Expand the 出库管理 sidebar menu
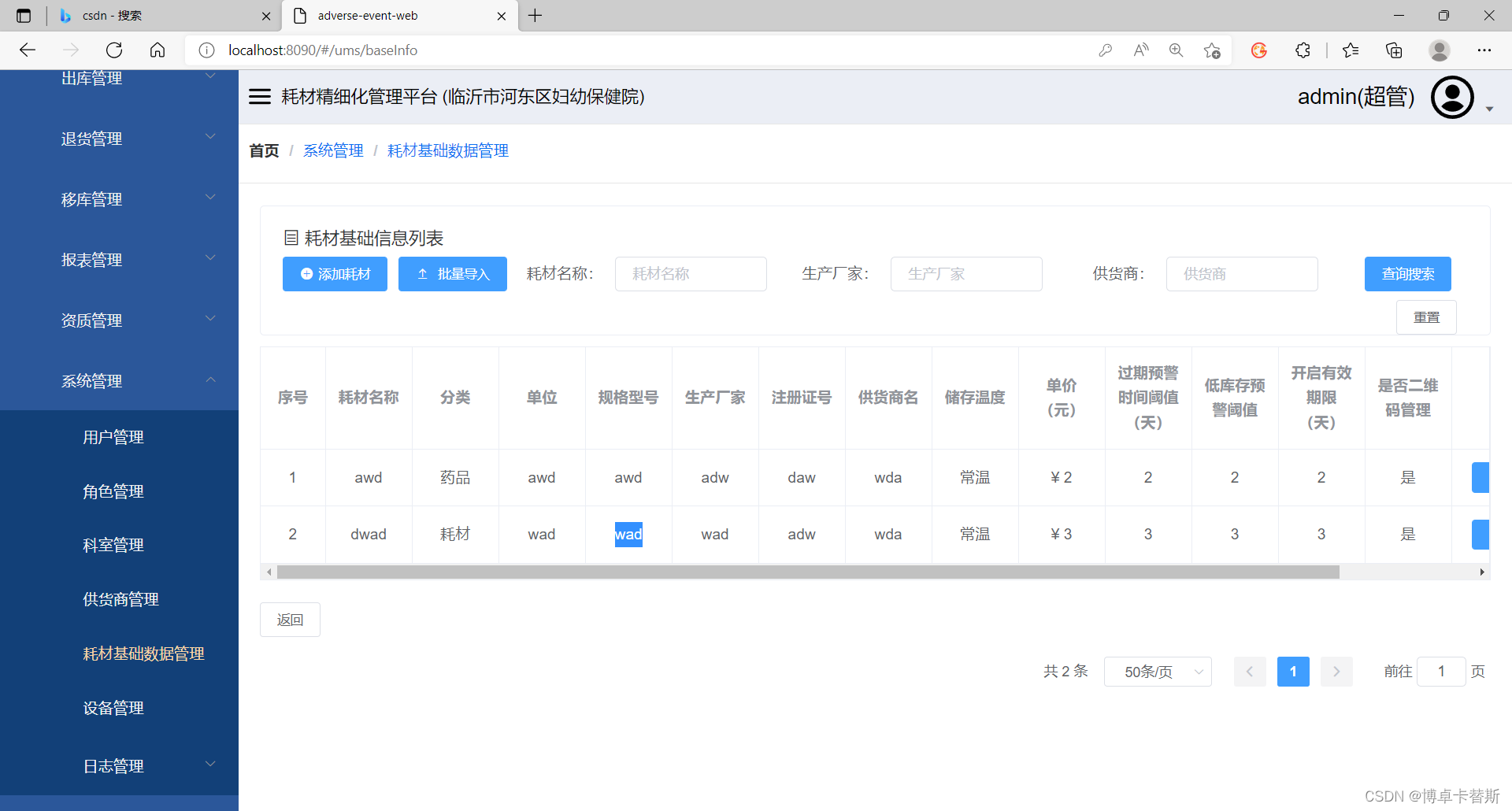The image size is (1512, 811). (119, 78)
